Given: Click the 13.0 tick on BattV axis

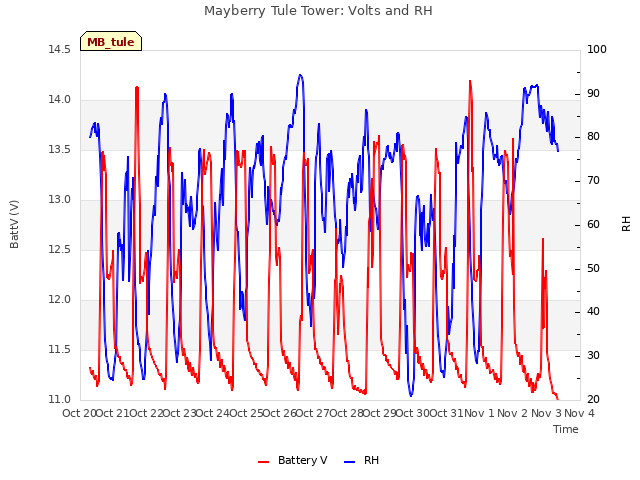Looking at the screenshot, I should [60, 200].
